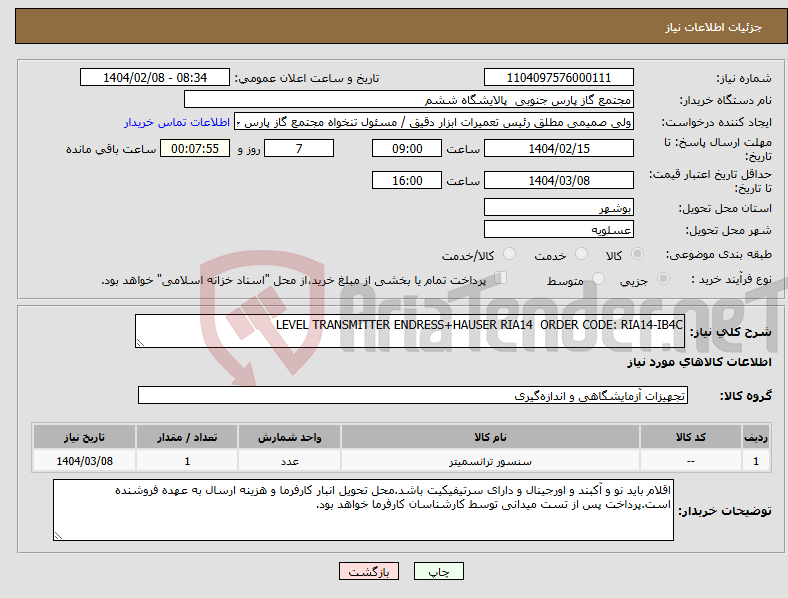
Task: Click the response deadline date 1404/02/15
Action: [x=558, y=148]
